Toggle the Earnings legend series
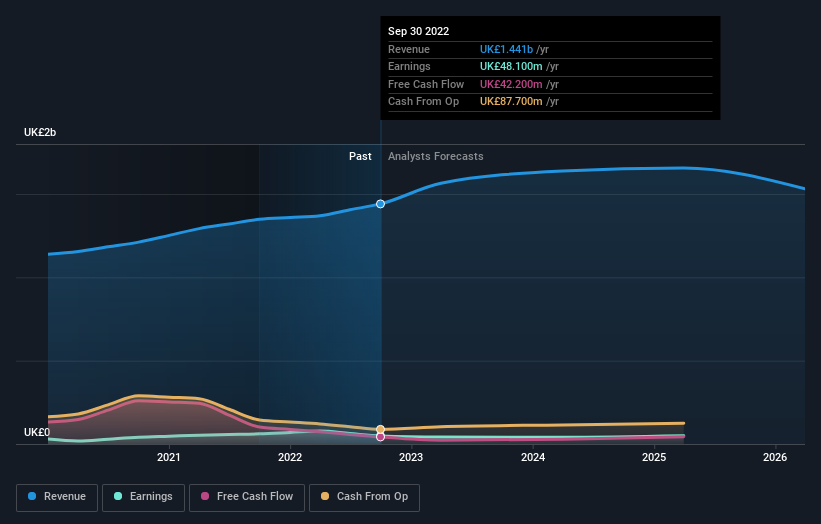The image size is (821, 524). [x=143, y=497]
